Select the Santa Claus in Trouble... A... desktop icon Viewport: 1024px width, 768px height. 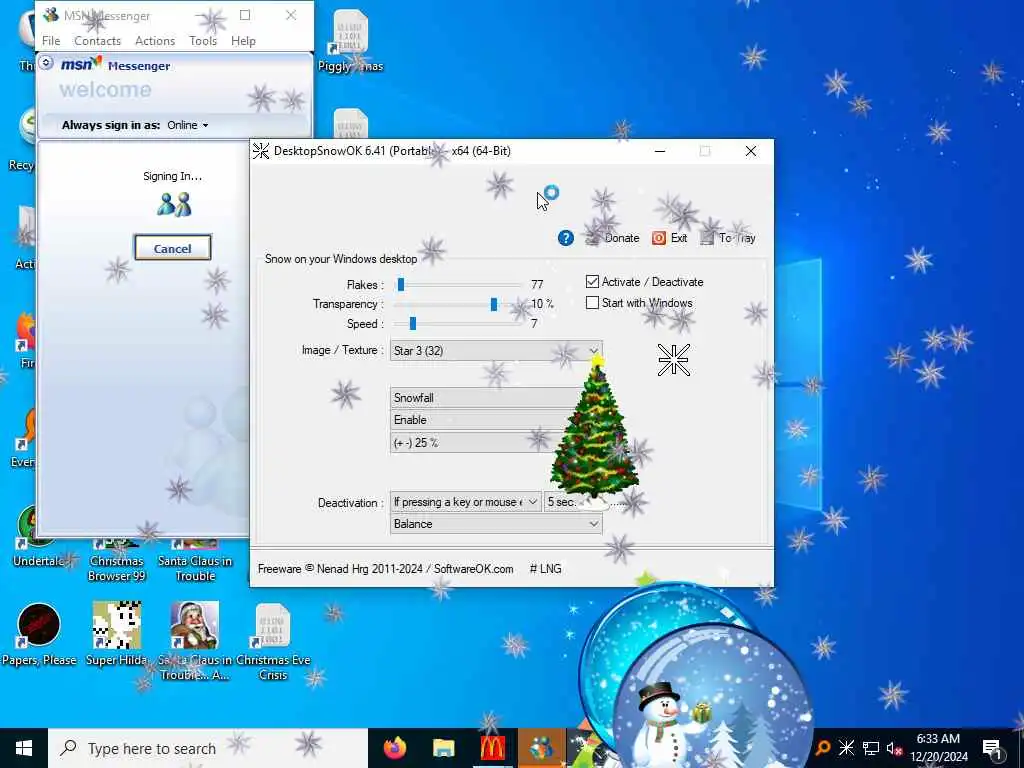tap(195, 641)
